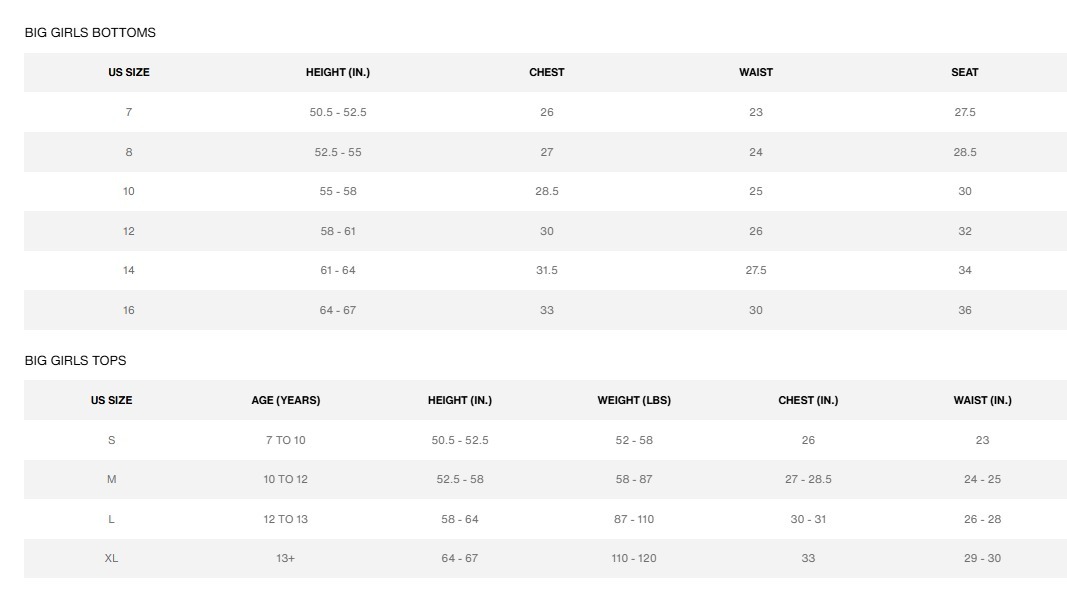Click the HEIGHT (IN.) header in Bottoms table
Viewport: 1067px width, 600px height.
coord(338,73)
